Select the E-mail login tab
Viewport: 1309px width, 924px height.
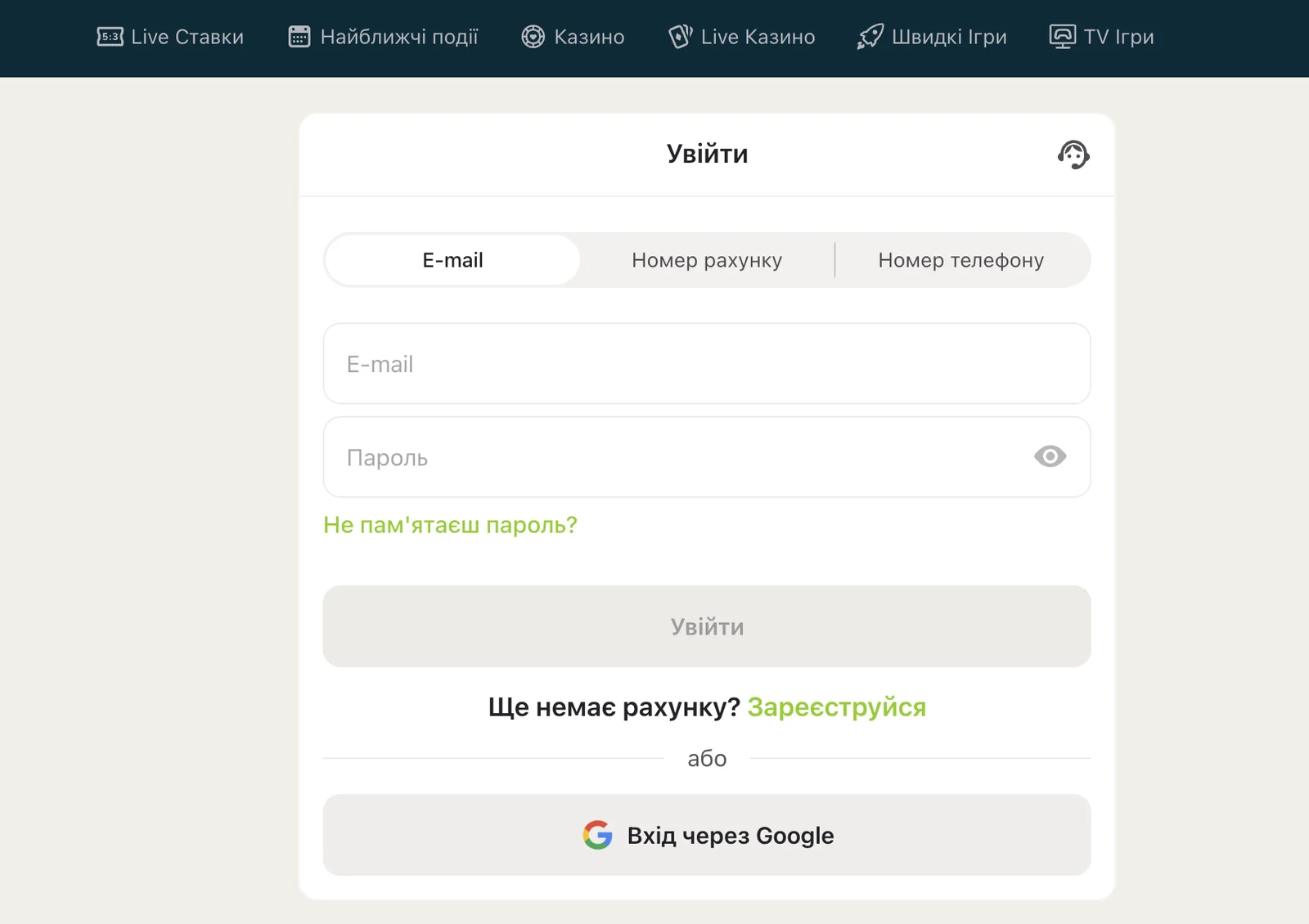pyautogui.click(x=452, y=260)
